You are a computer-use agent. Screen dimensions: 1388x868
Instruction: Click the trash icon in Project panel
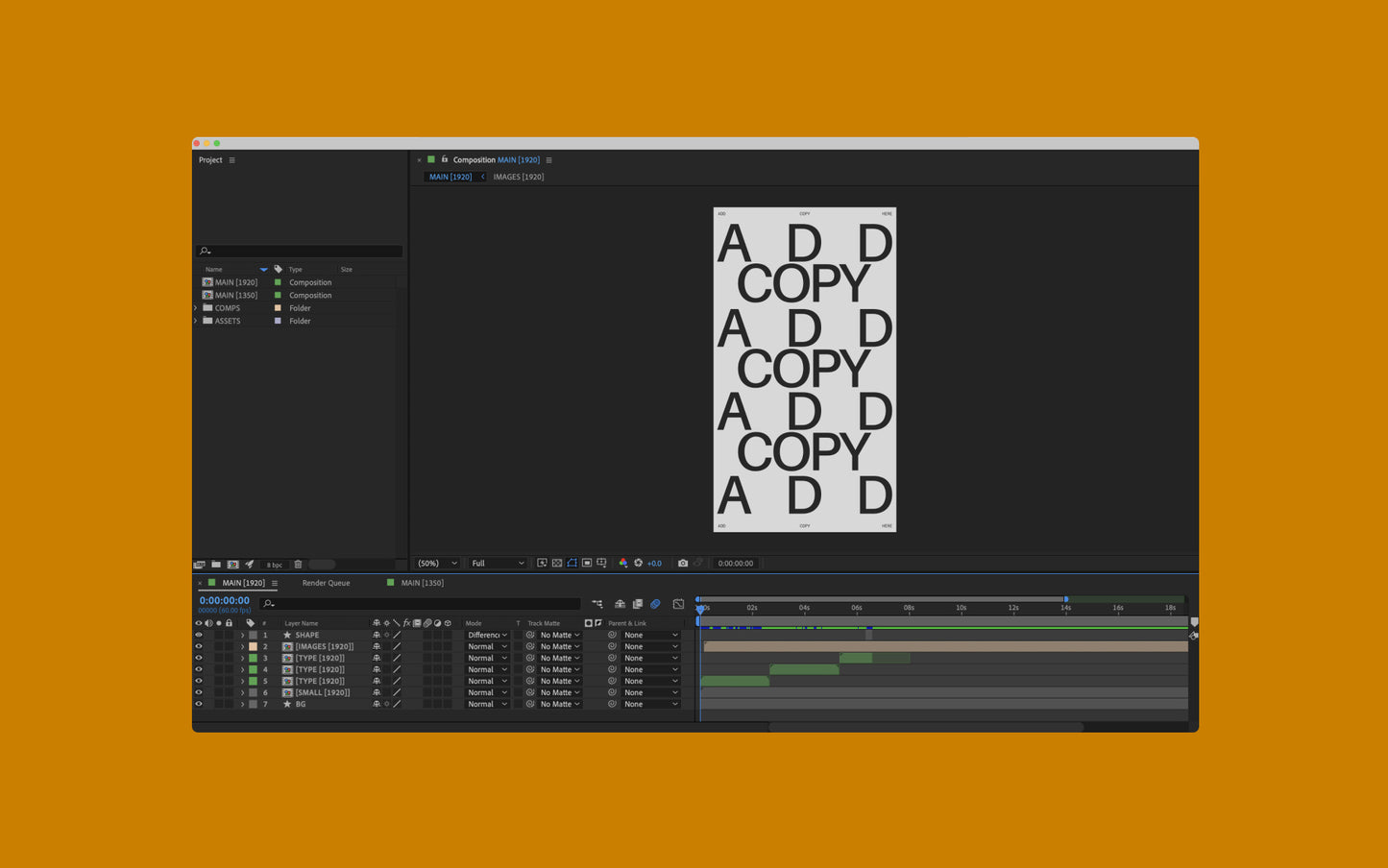pyautogui.click(x=298, y=565)
